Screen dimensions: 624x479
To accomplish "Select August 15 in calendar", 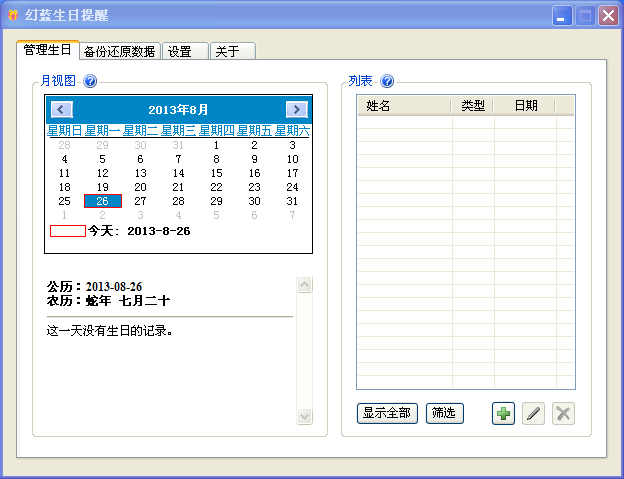I will pos(216,173).
